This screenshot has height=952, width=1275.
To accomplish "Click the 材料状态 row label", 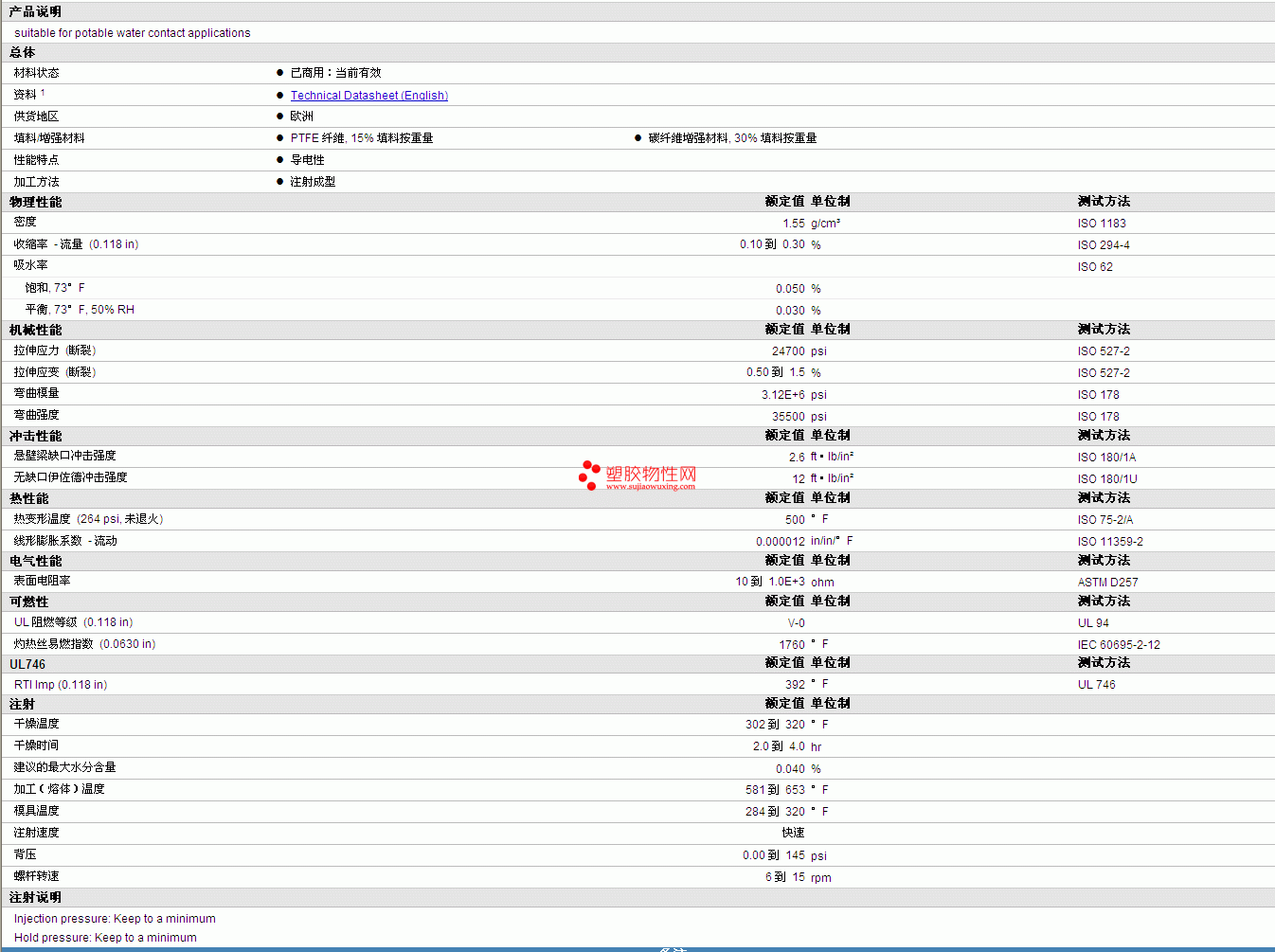I will (x=37, y=73).
